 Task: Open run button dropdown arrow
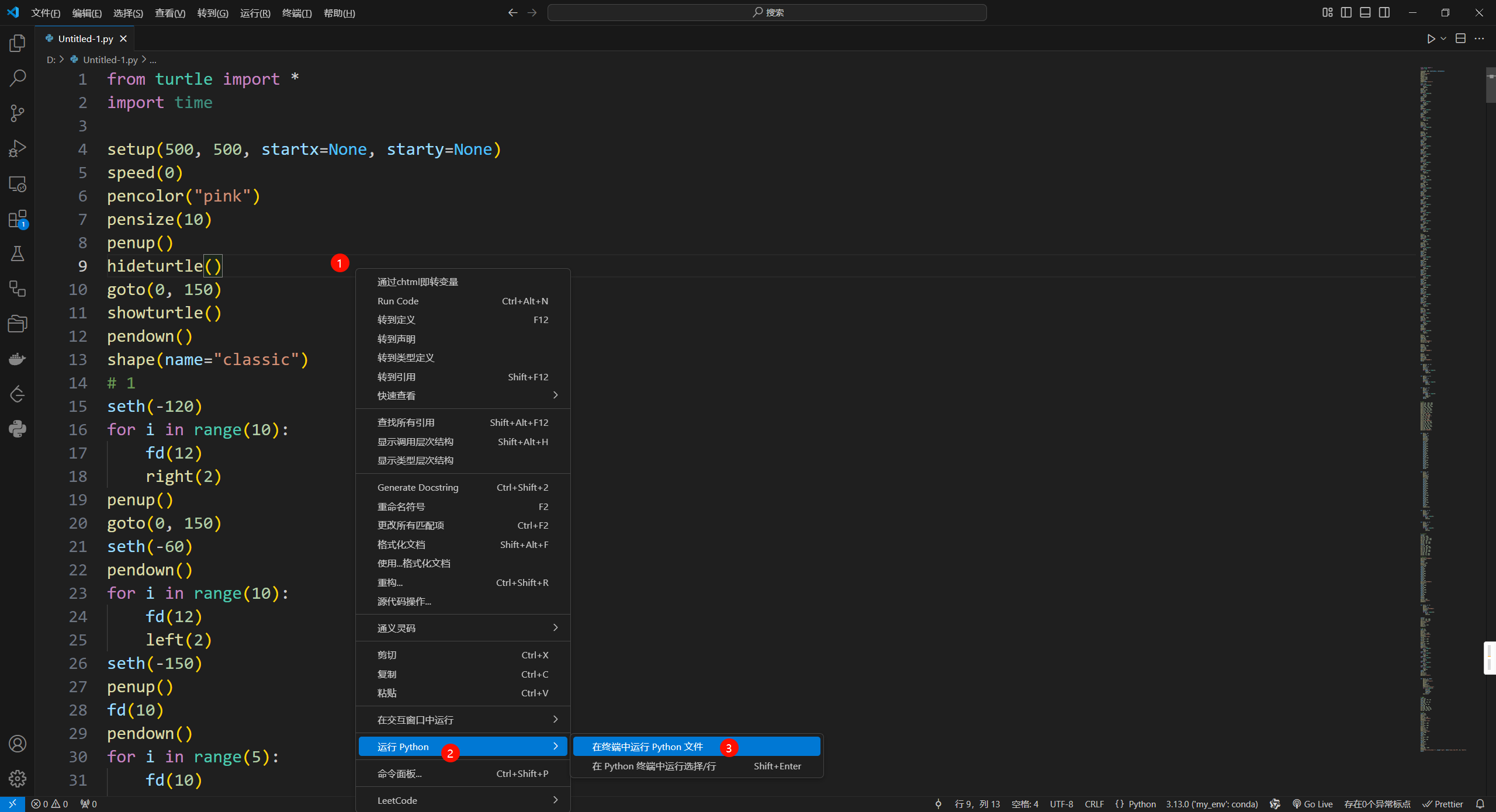1443,39
